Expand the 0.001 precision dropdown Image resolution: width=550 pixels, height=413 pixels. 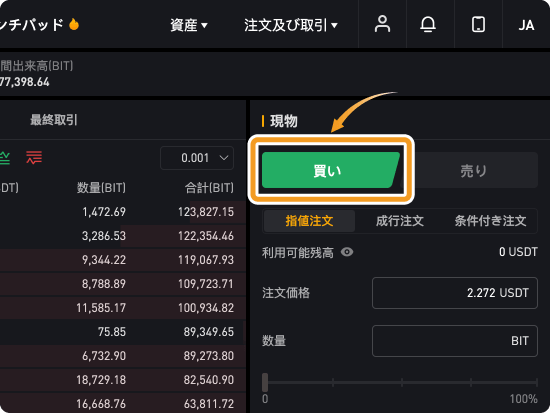tap(197, 158)
